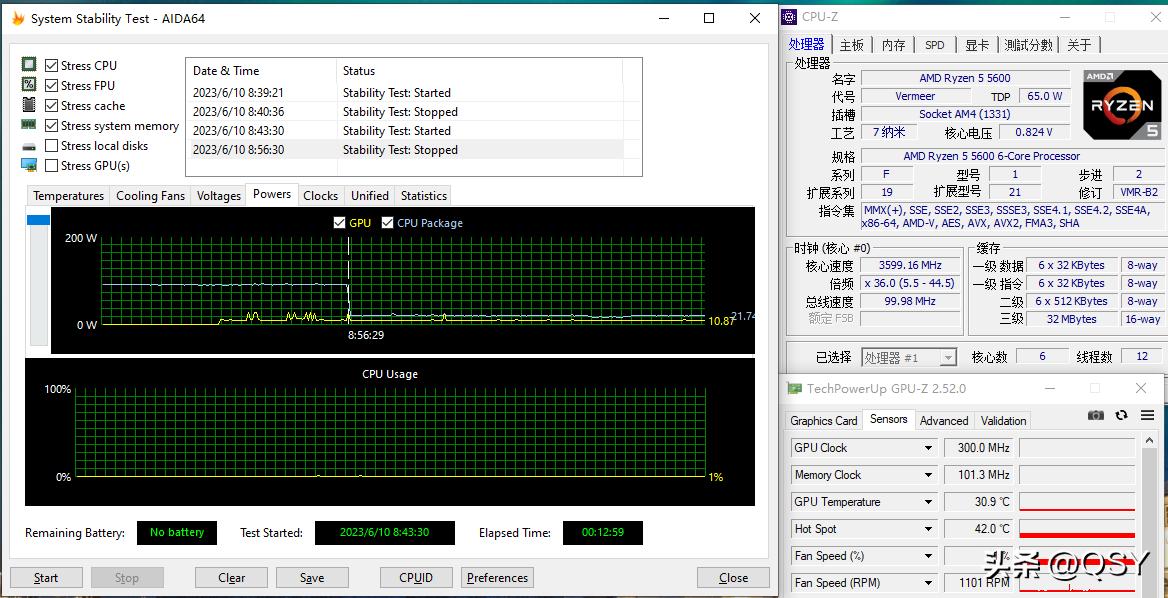Image resolution: width=1168 pixels, height=598 pixels.
Task: Click the GPU-Z screenshot camera icon
Action: tap(1096, 415)
